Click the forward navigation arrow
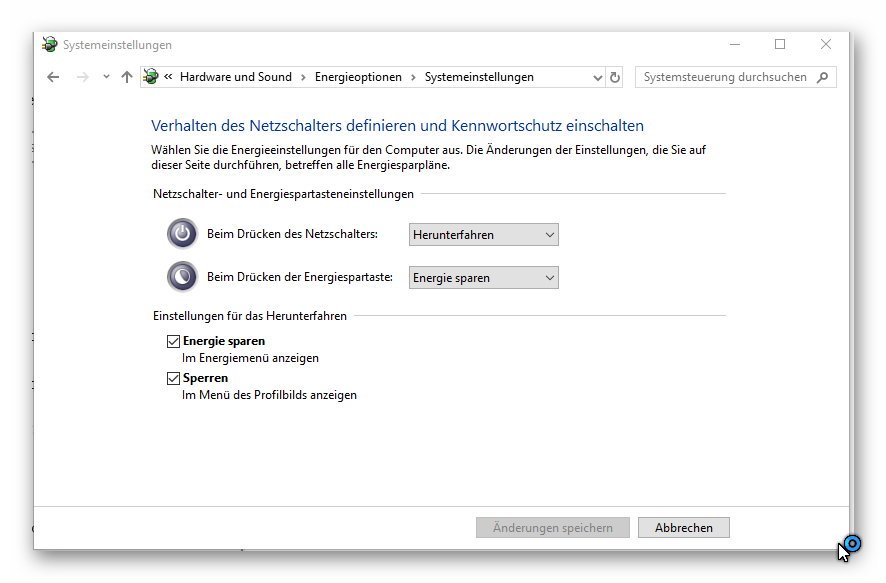Image resolution: width=886 pixels, height=583 pixels. [82, 77]
